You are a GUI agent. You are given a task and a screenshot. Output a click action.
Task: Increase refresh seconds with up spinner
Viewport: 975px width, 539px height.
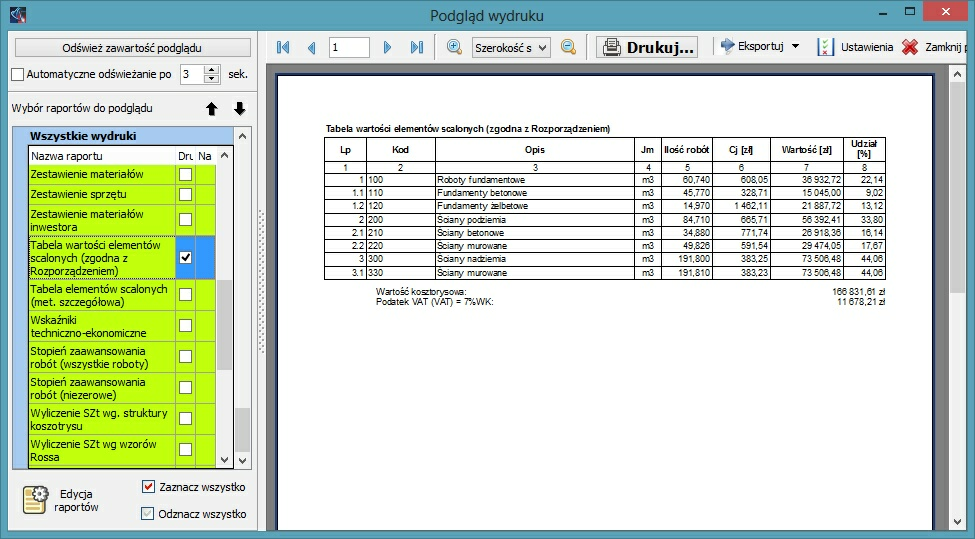[211, 70]
